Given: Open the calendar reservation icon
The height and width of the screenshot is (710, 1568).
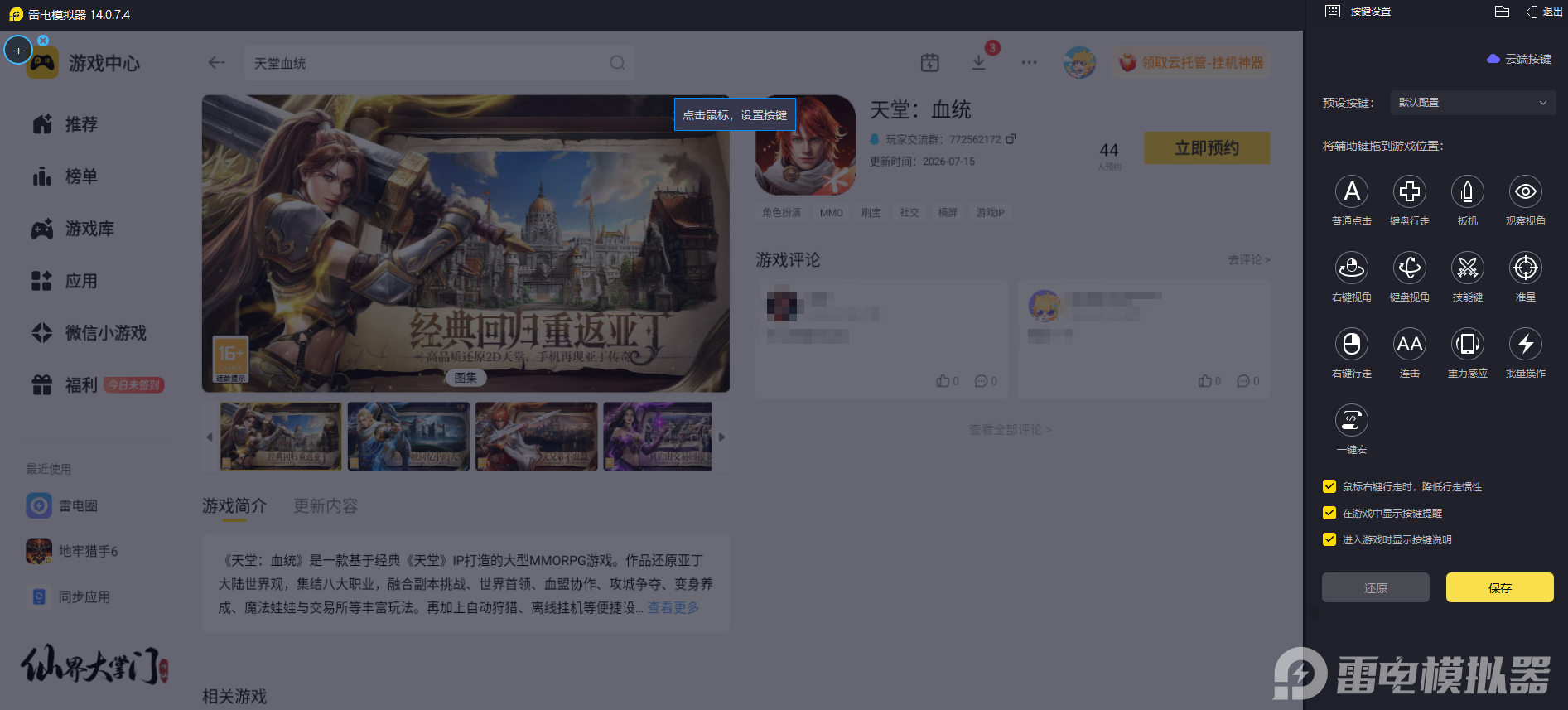Looking at the screenshot, I should [930, 62].
